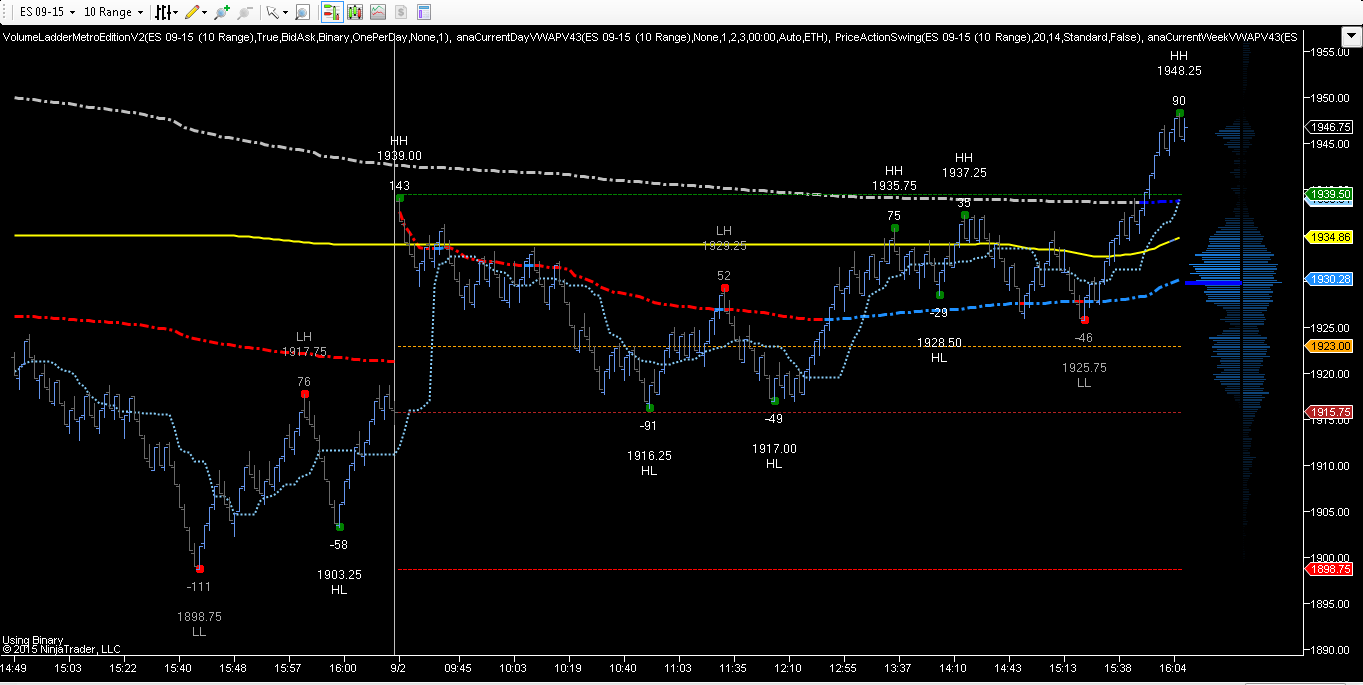1363x685 pixels.
Task: Click the yellow 1934.86 price marker
Action: point(1330,237)
